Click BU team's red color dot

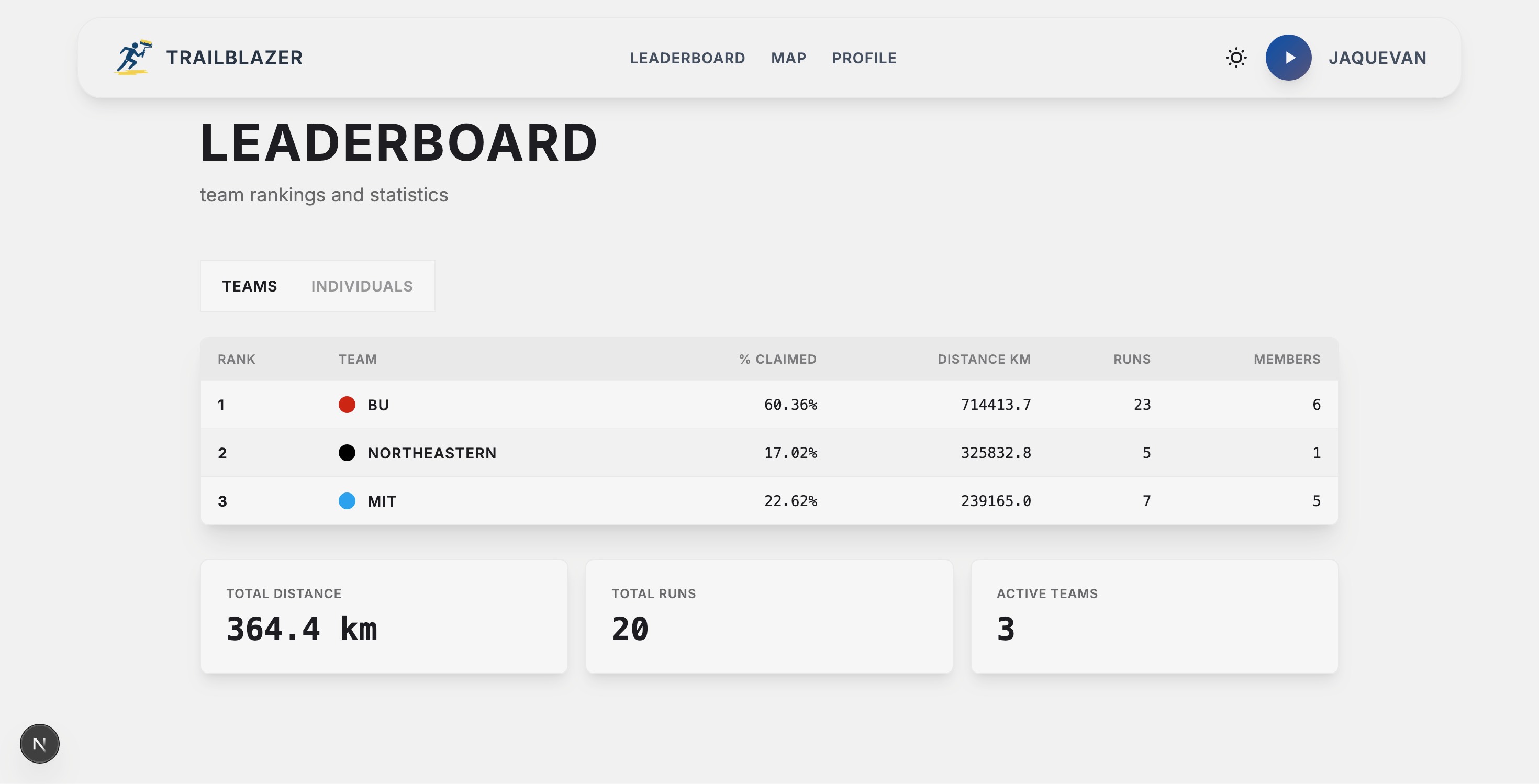click(347, 405)
